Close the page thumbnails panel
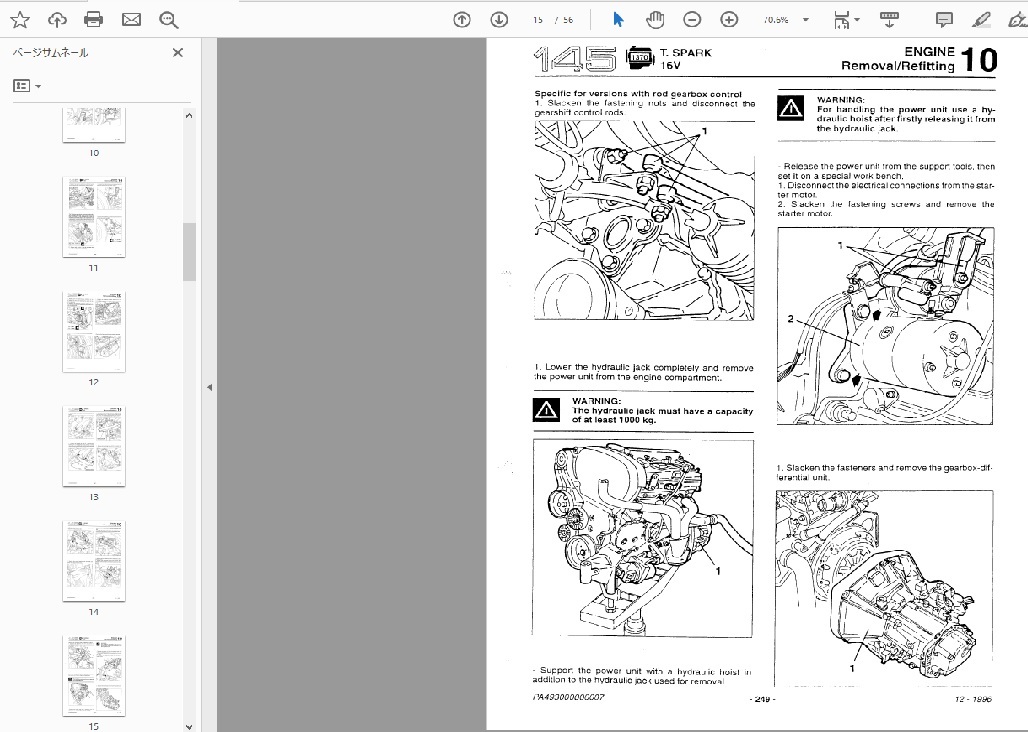Screen dimensions: 1028x732 (178, 52)
